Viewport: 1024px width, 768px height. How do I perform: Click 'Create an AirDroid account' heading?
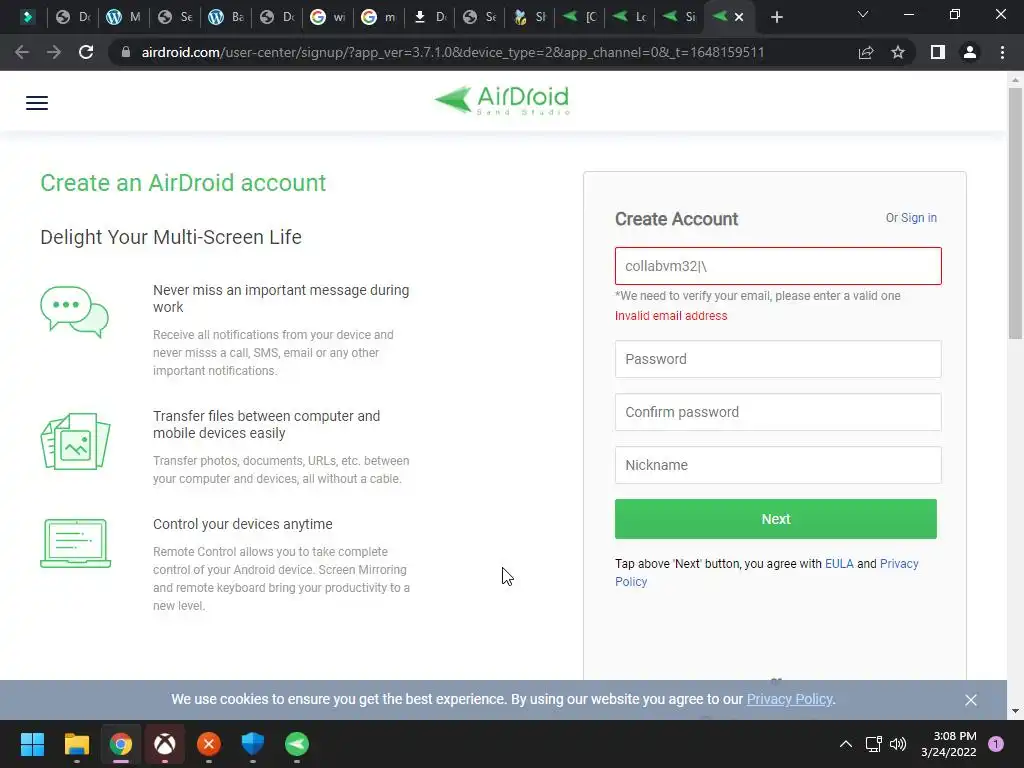tap(183, 183)
